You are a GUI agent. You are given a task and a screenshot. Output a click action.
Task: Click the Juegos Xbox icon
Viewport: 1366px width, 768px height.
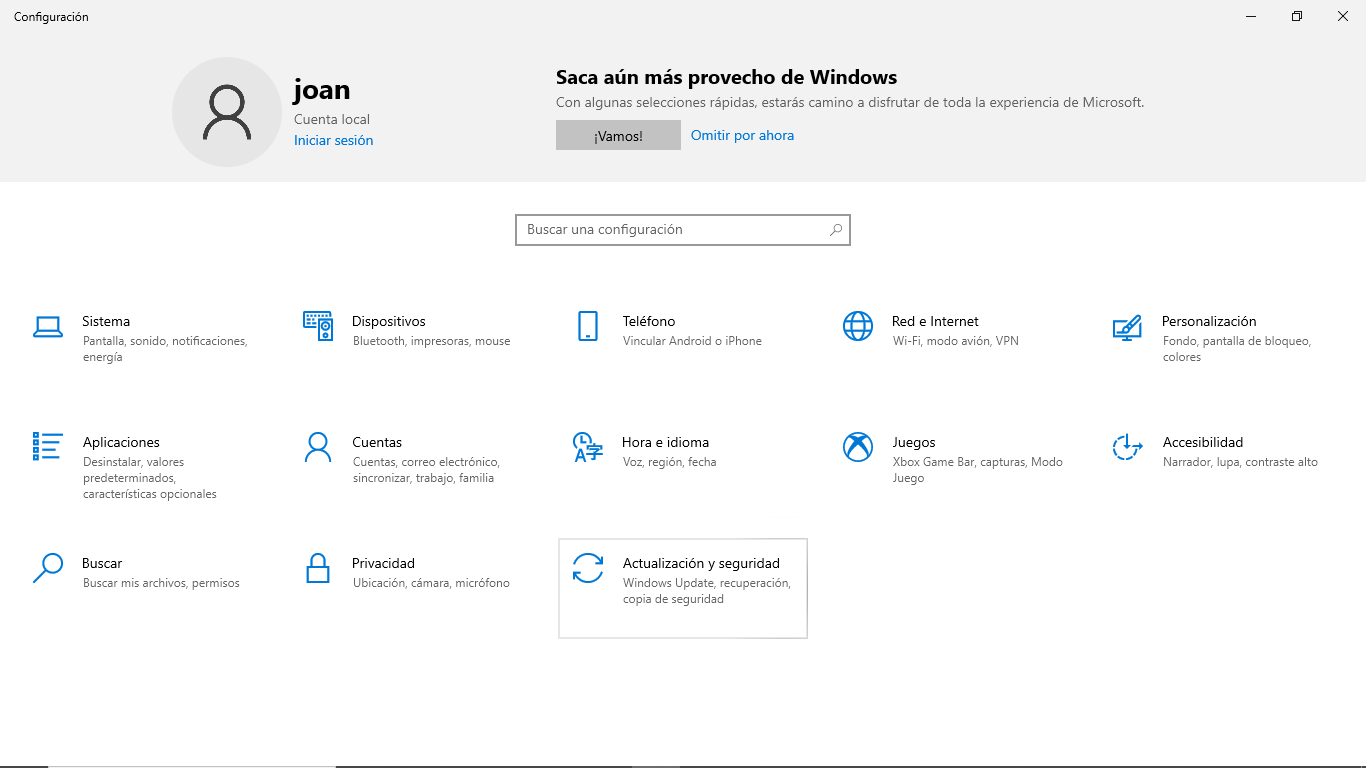(x=858, y=447)
